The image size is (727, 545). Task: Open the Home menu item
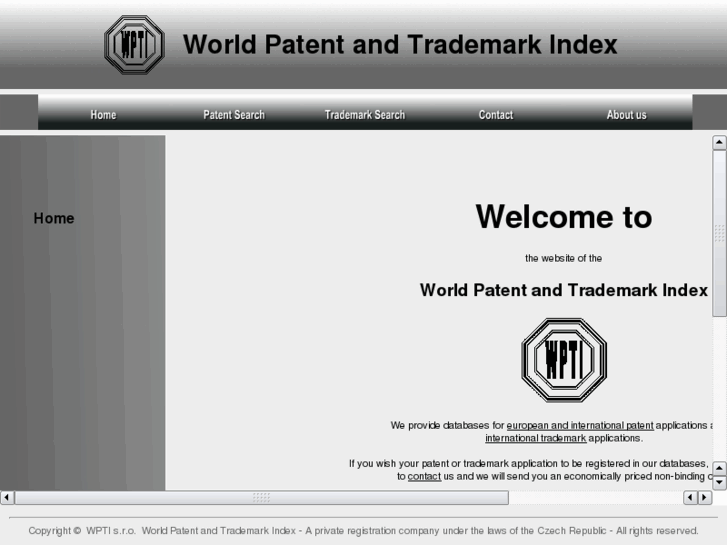(103, 115)
